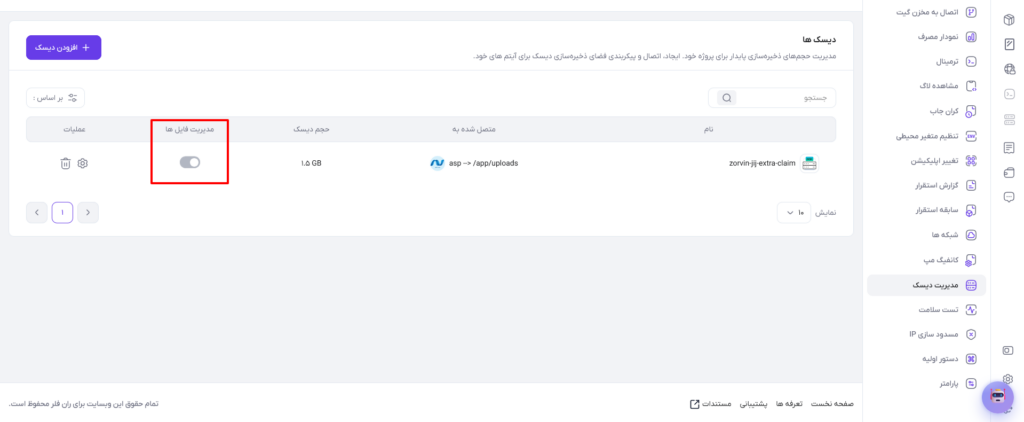Click the previous page pagination arrow
Image resolution: width=1024 pixels, height=422 pixels.
pos(88,213)
